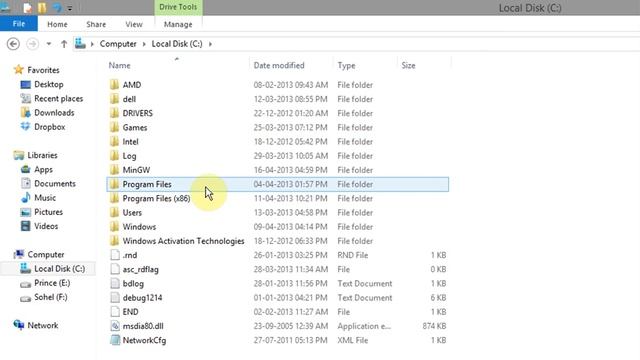Expand the chevron after Local Disk (C:) breadcrumb
This screenshot has height=360, width=640.
pos(210,44)
